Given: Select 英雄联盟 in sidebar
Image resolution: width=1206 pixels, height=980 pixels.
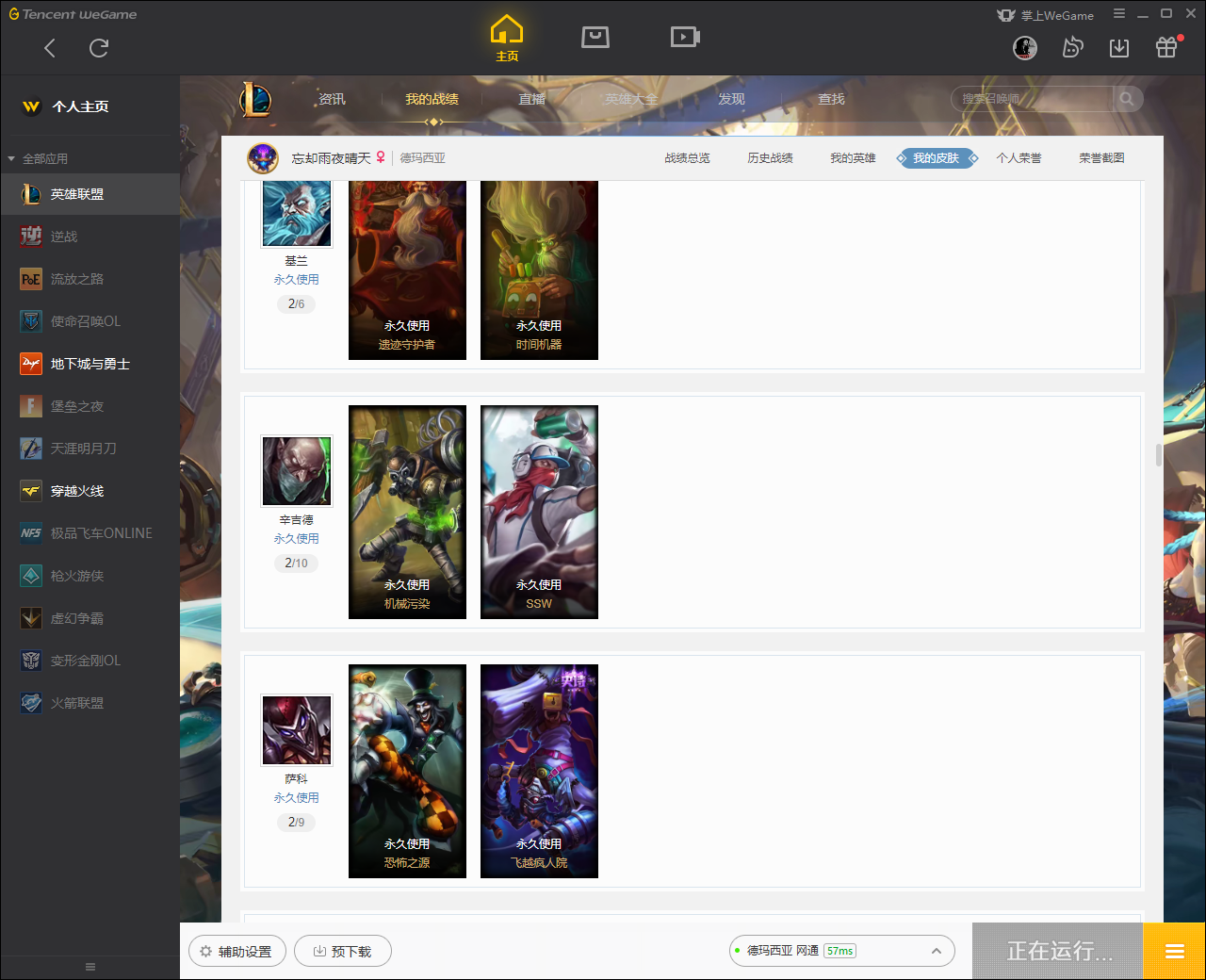Looking at the screenshot, I should (x=90, y=194).
